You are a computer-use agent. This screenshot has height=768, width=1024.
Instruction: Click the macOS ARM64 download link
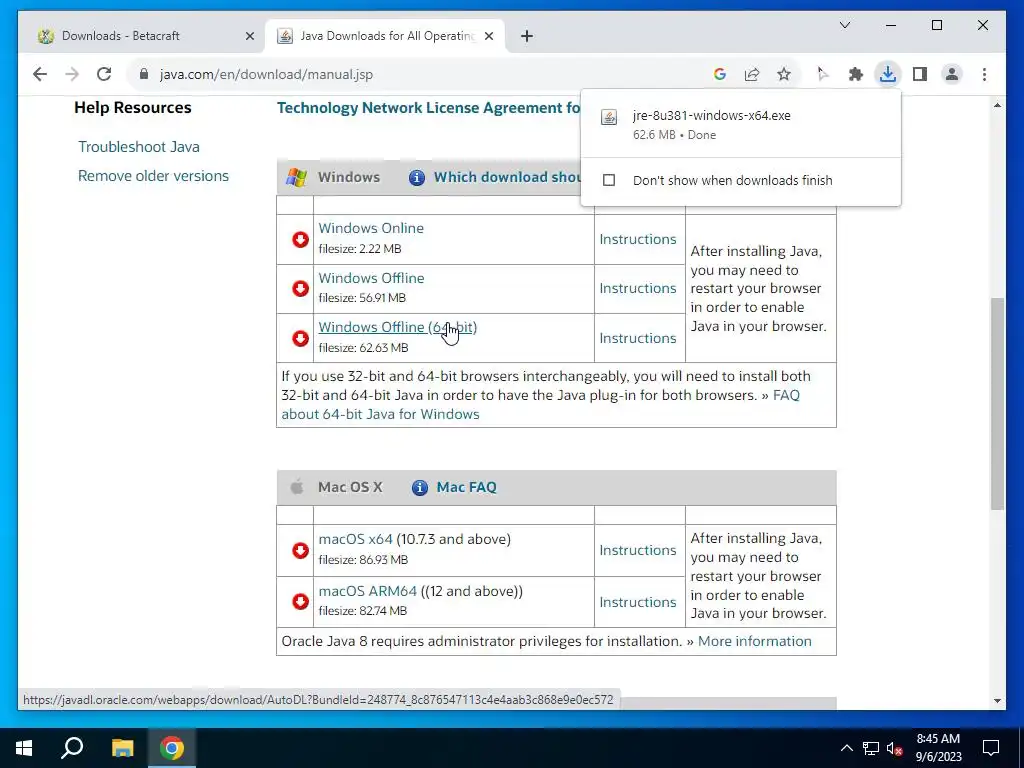(x=368, y=591)
